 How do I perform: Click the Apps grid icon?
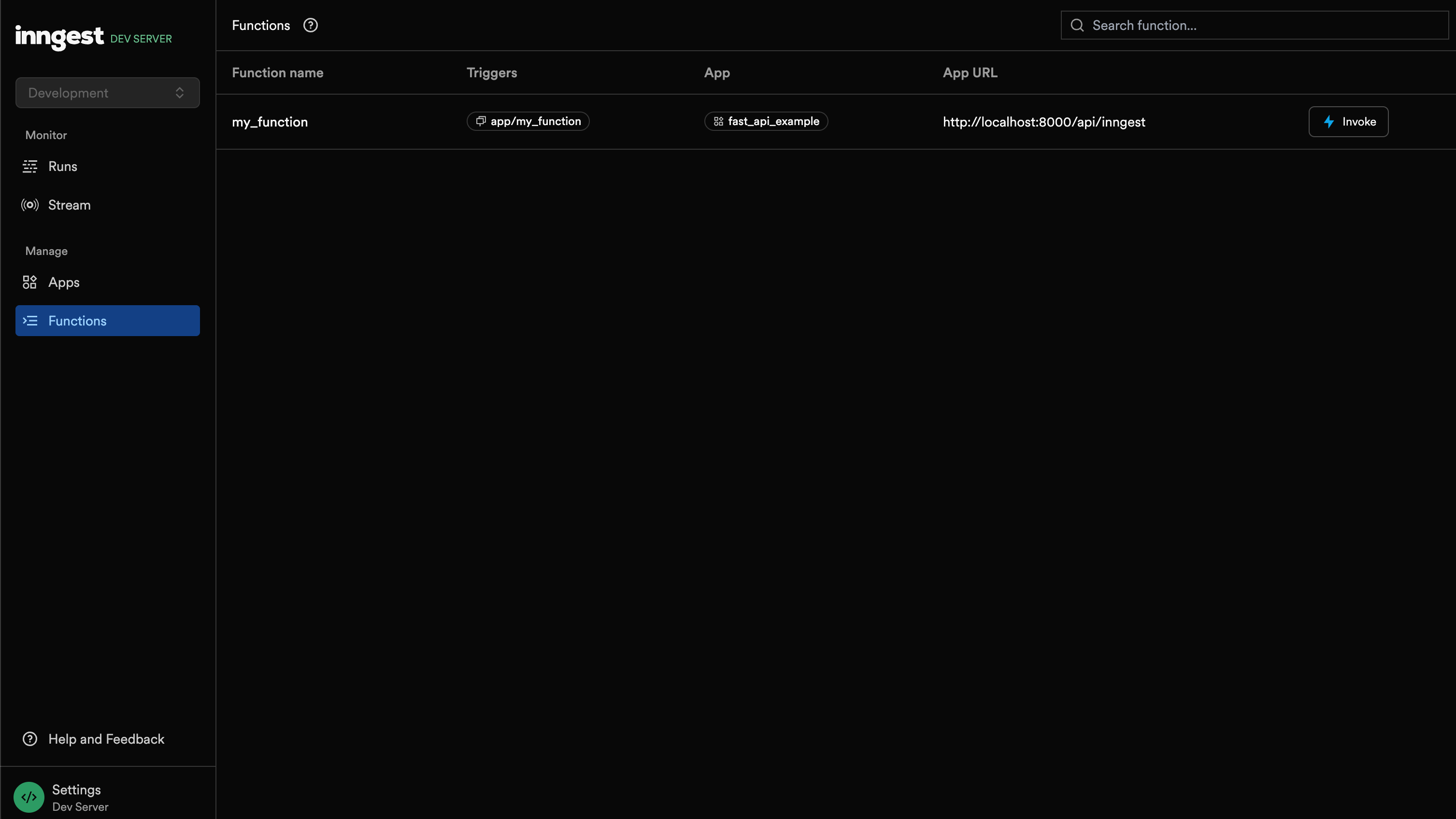tap(30, 282)
